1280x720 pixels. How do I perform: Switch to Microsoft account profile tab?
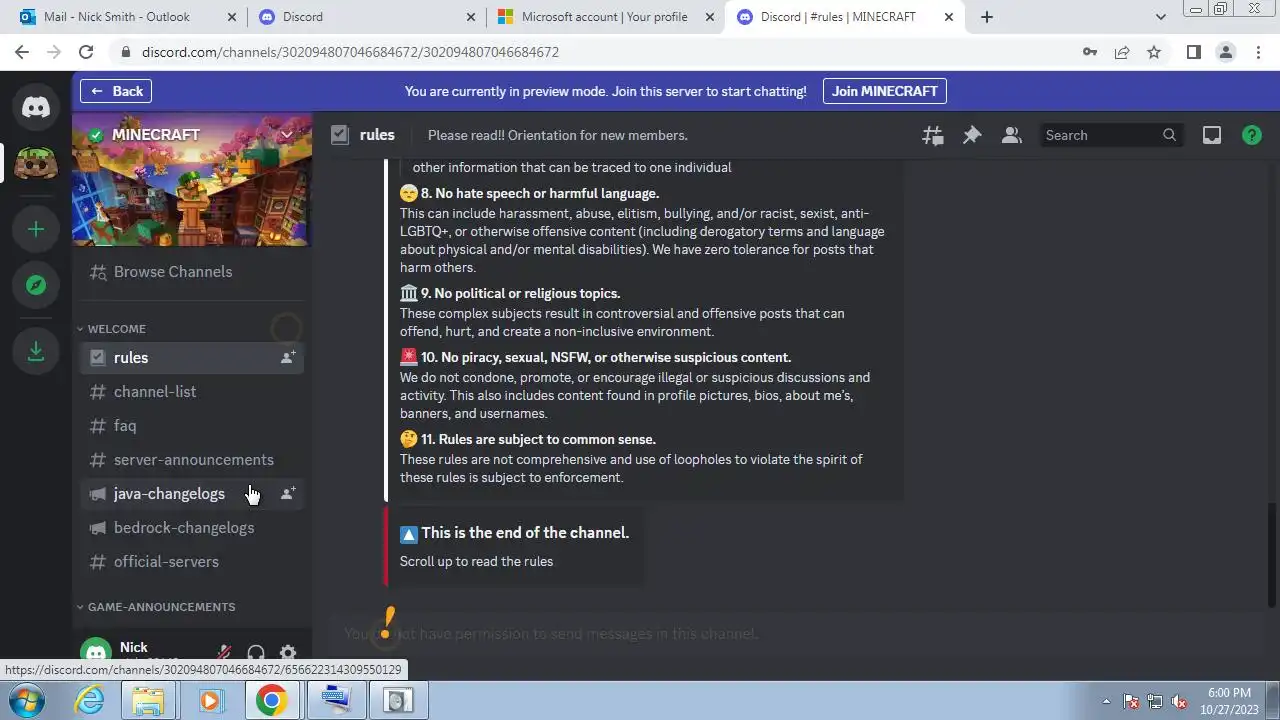[607, 17]
